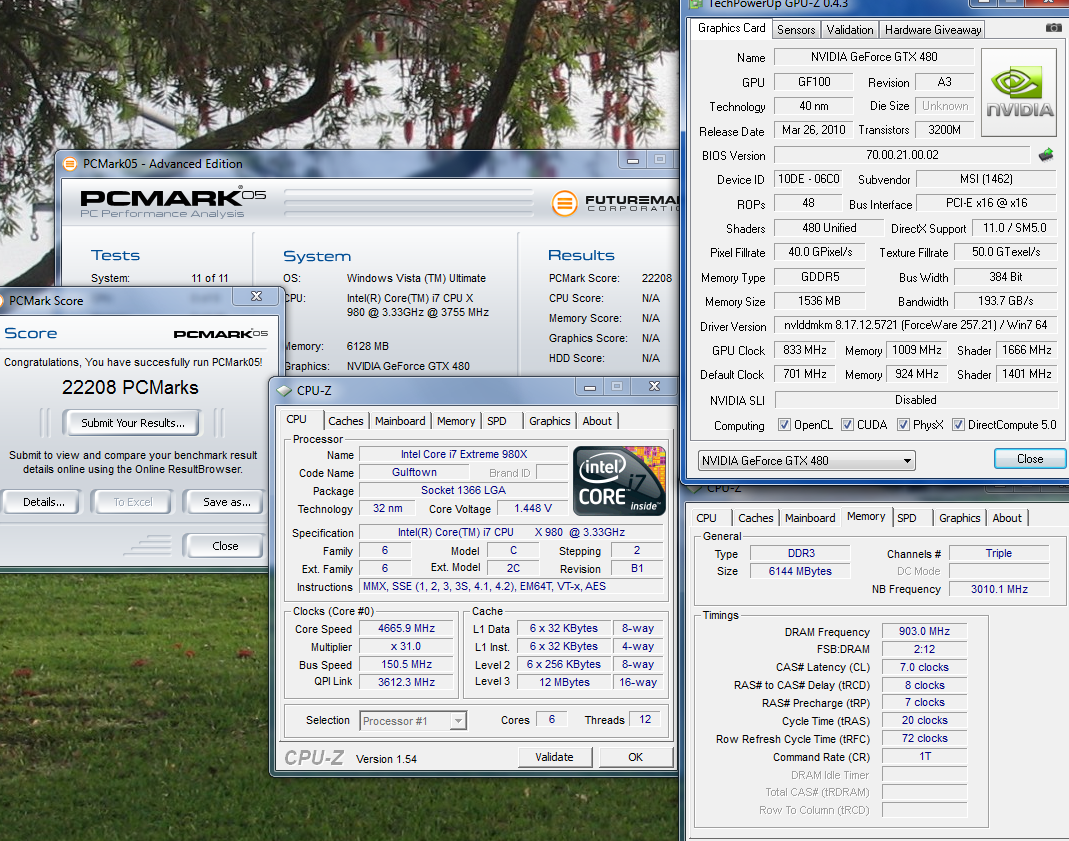Toggle the CUDA checkbox
This screenshot has width=1069, height=841.
coord(847,425)
